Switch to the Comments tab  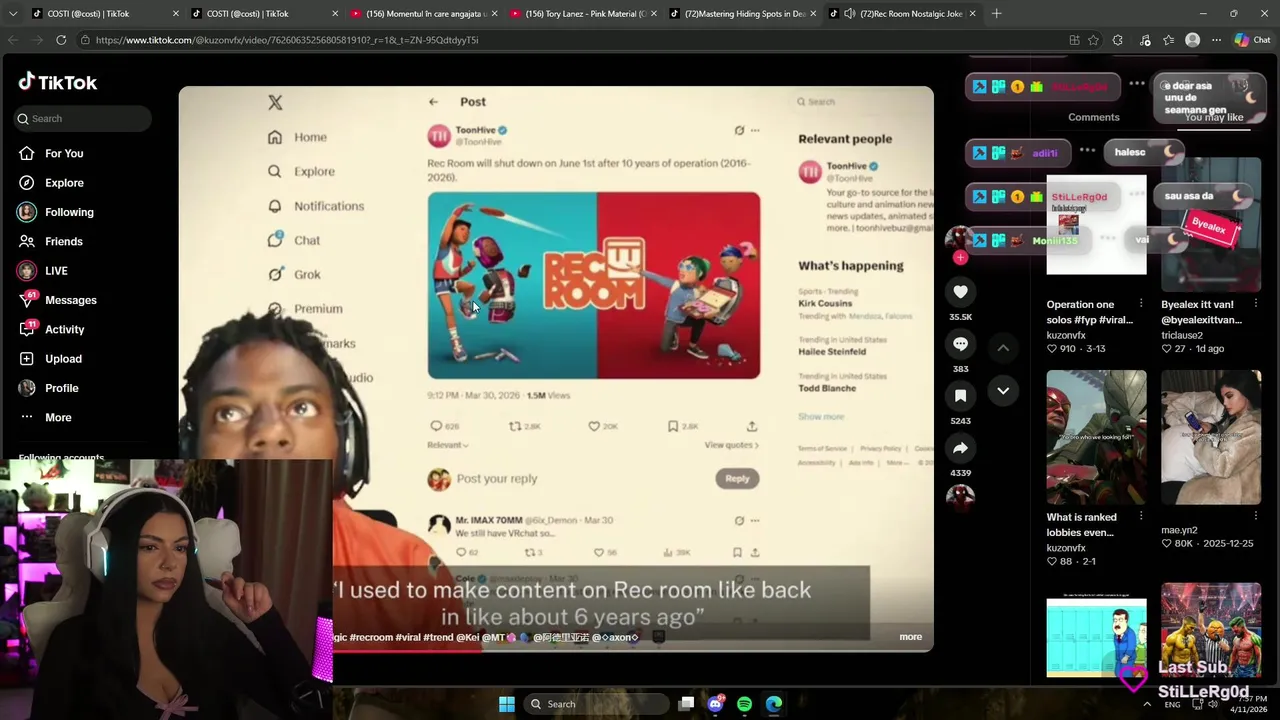[1094, 117]
